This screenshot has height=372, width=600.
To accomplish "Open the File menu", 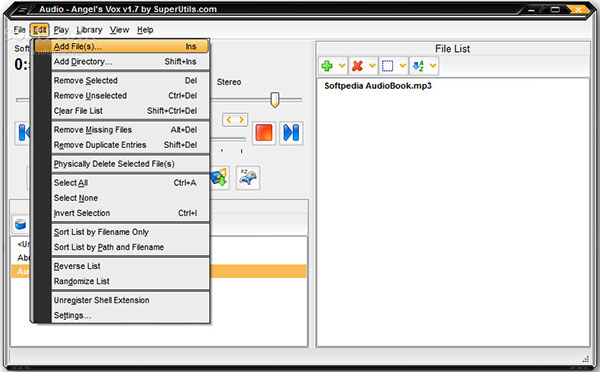I will coord(20,30).
